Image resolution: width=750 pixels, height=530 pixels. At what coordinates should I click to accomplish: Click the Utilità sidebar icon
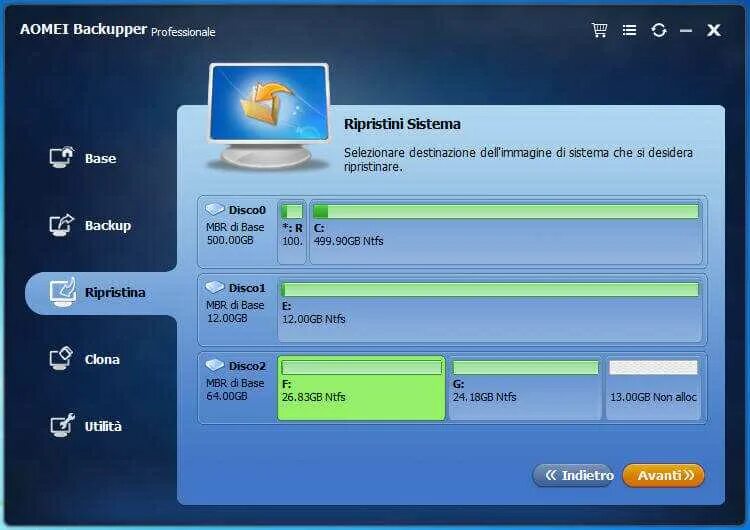pyautogui.click(x=62, y=425)
